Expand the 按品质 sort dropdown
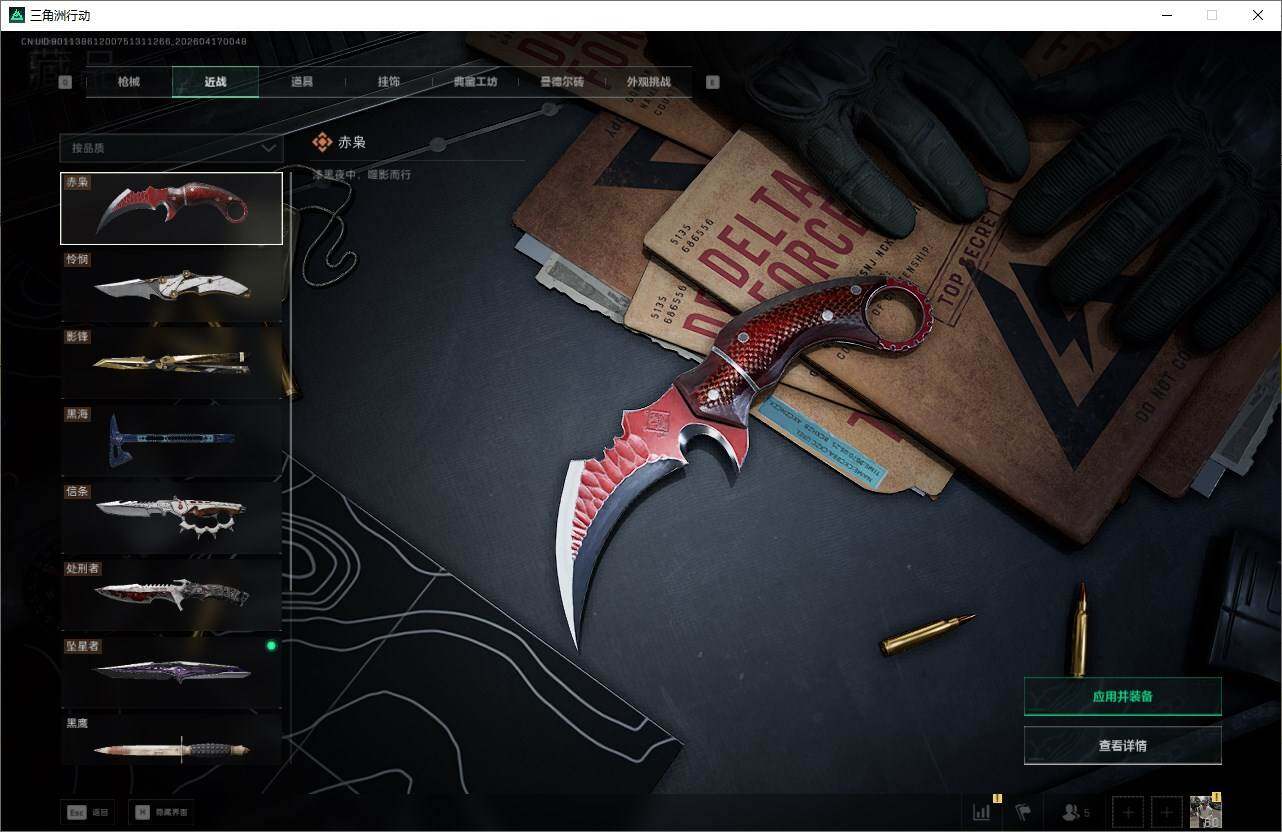Image resolution: width=1282 pixels, height=832 pixels. tap(171, 148)
